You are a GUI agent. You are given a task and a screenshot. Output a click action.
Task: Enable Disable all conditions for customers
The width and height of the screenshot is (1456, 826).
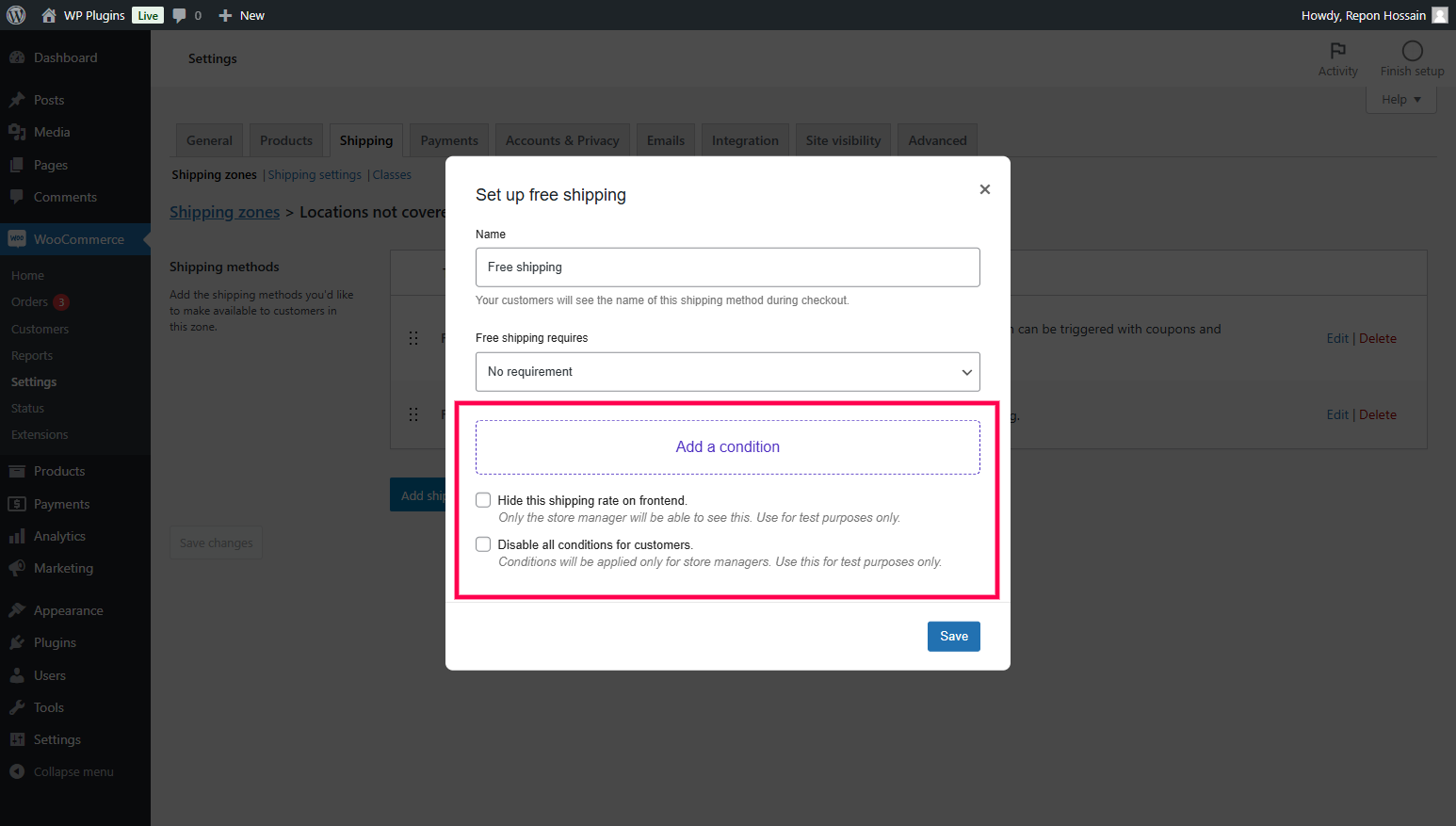coord(483,544)
